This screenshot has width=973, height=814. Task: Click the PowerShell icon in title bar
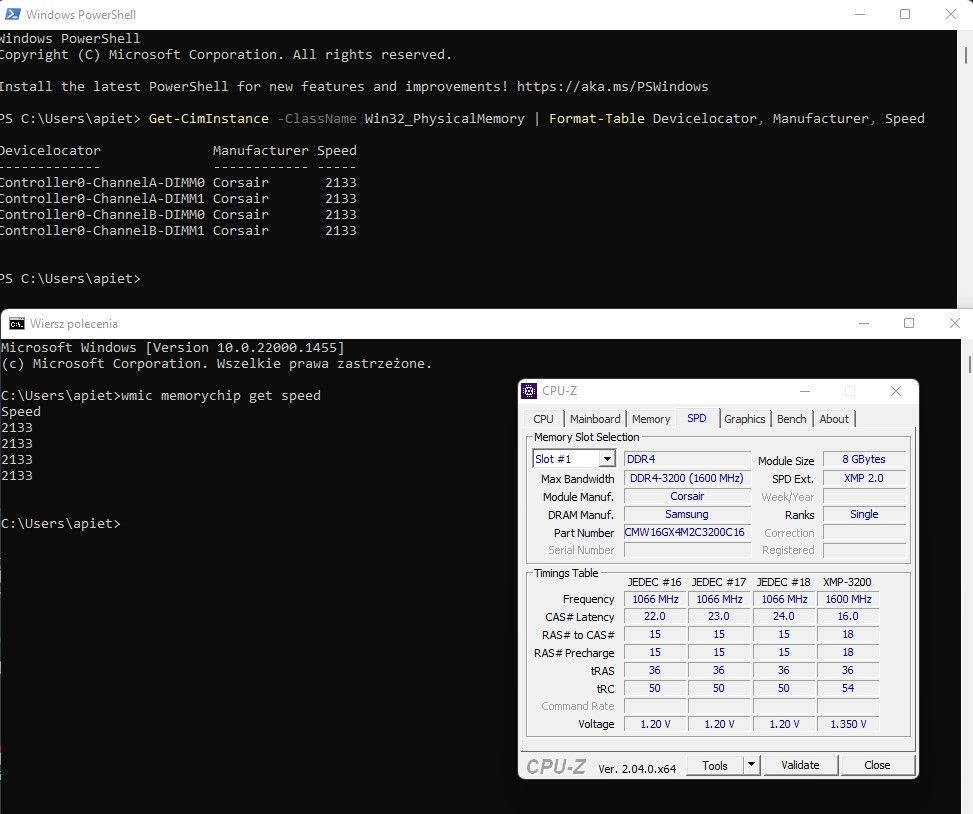12,14
